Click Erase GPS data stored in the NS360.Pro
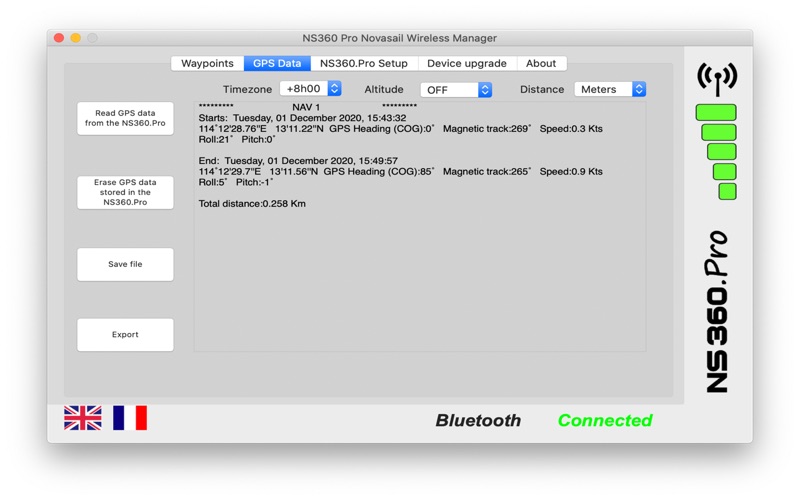The height and width of the screenshot is (500, 800). (125, 192)
